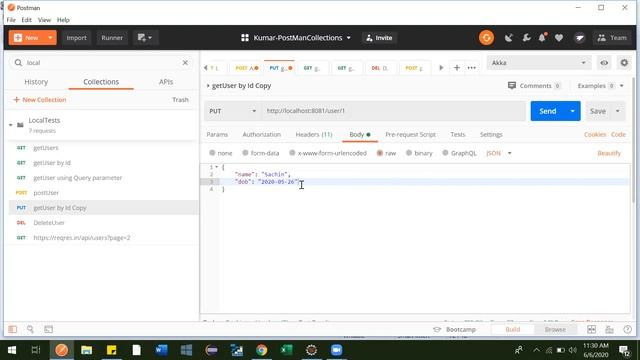Expand the getUser by Id Copy description

click(x=208, y=86)
